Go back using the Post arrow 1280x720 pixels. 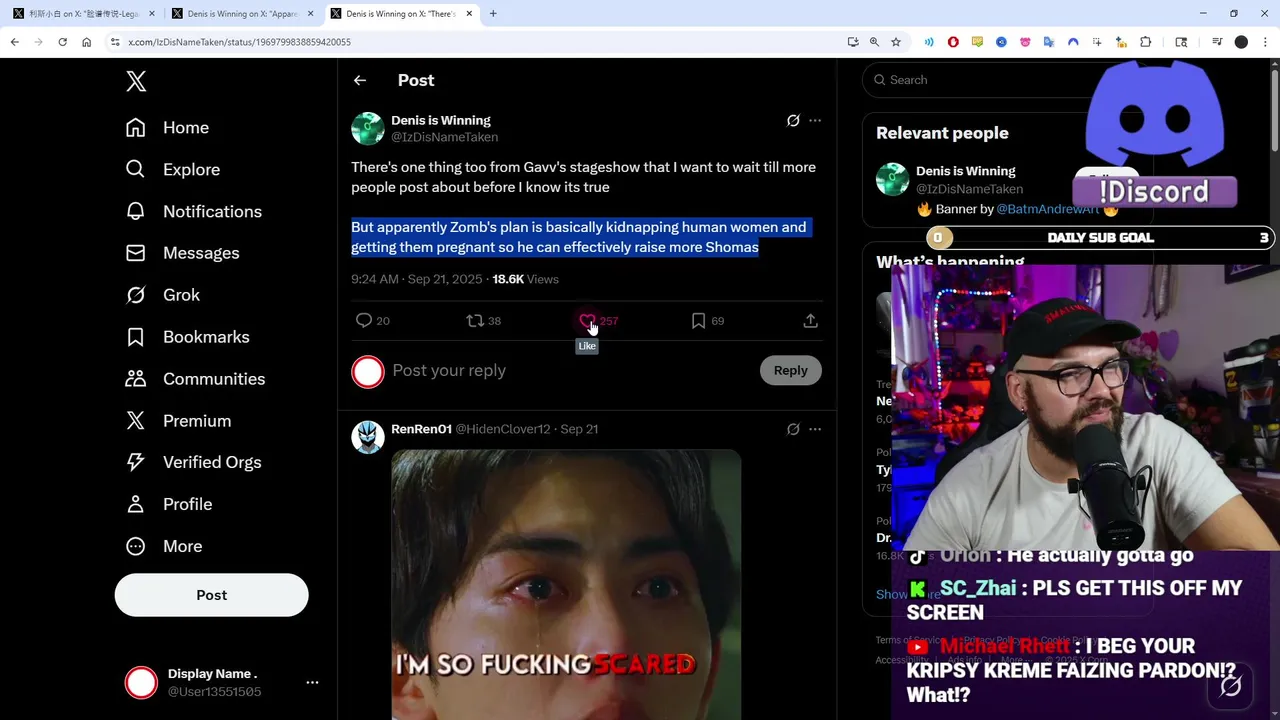point(360,80)
